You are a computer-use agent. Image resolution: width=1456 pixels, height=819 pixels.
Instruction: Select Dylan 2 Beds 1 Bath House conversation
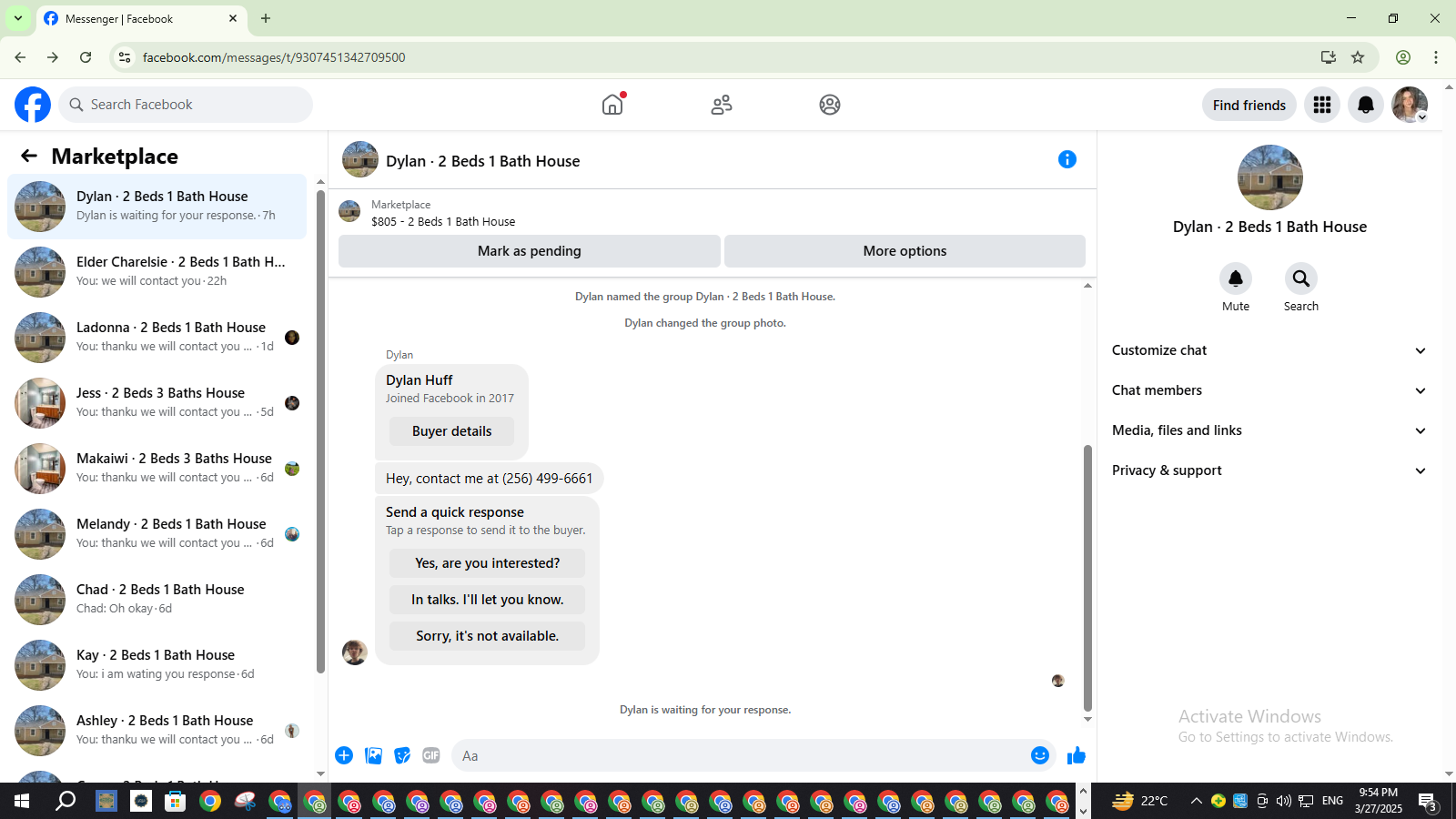point(157,207)
